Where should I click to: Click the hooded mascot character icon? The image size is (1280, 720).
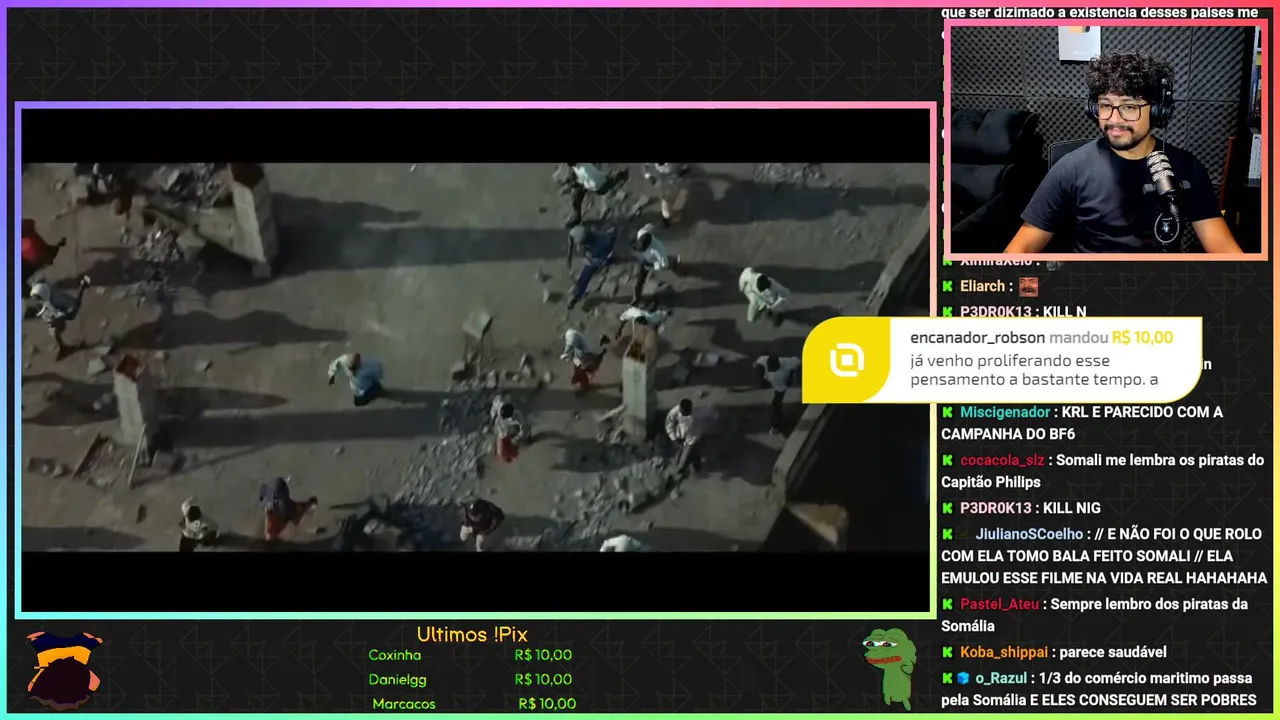[x=63, y=669]
